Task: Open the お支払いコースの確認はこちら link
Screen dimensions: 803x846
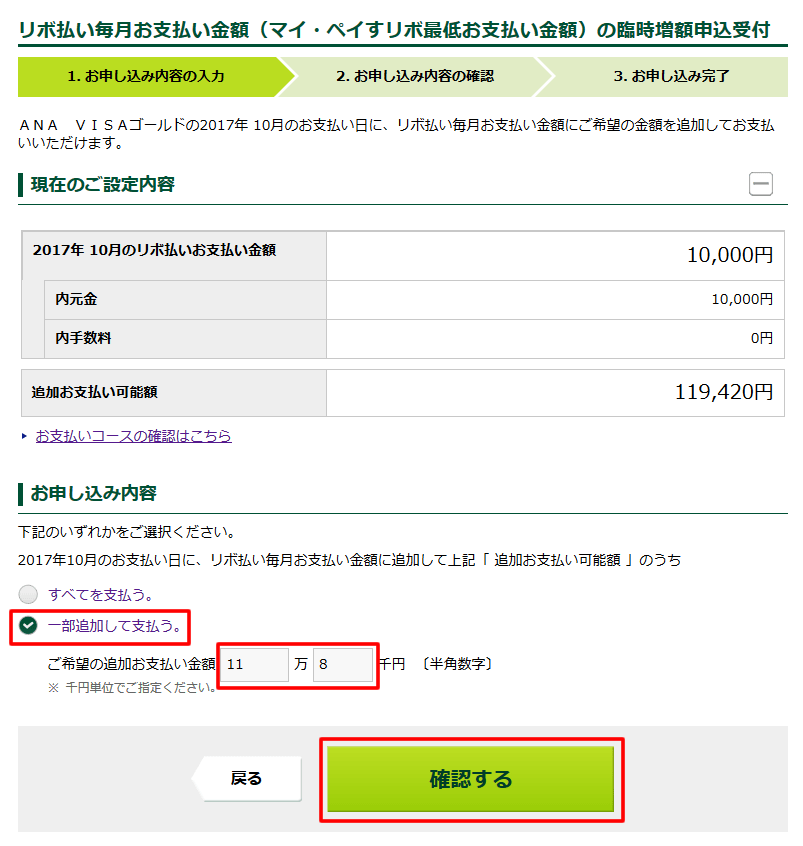Action: coord(133,436)
